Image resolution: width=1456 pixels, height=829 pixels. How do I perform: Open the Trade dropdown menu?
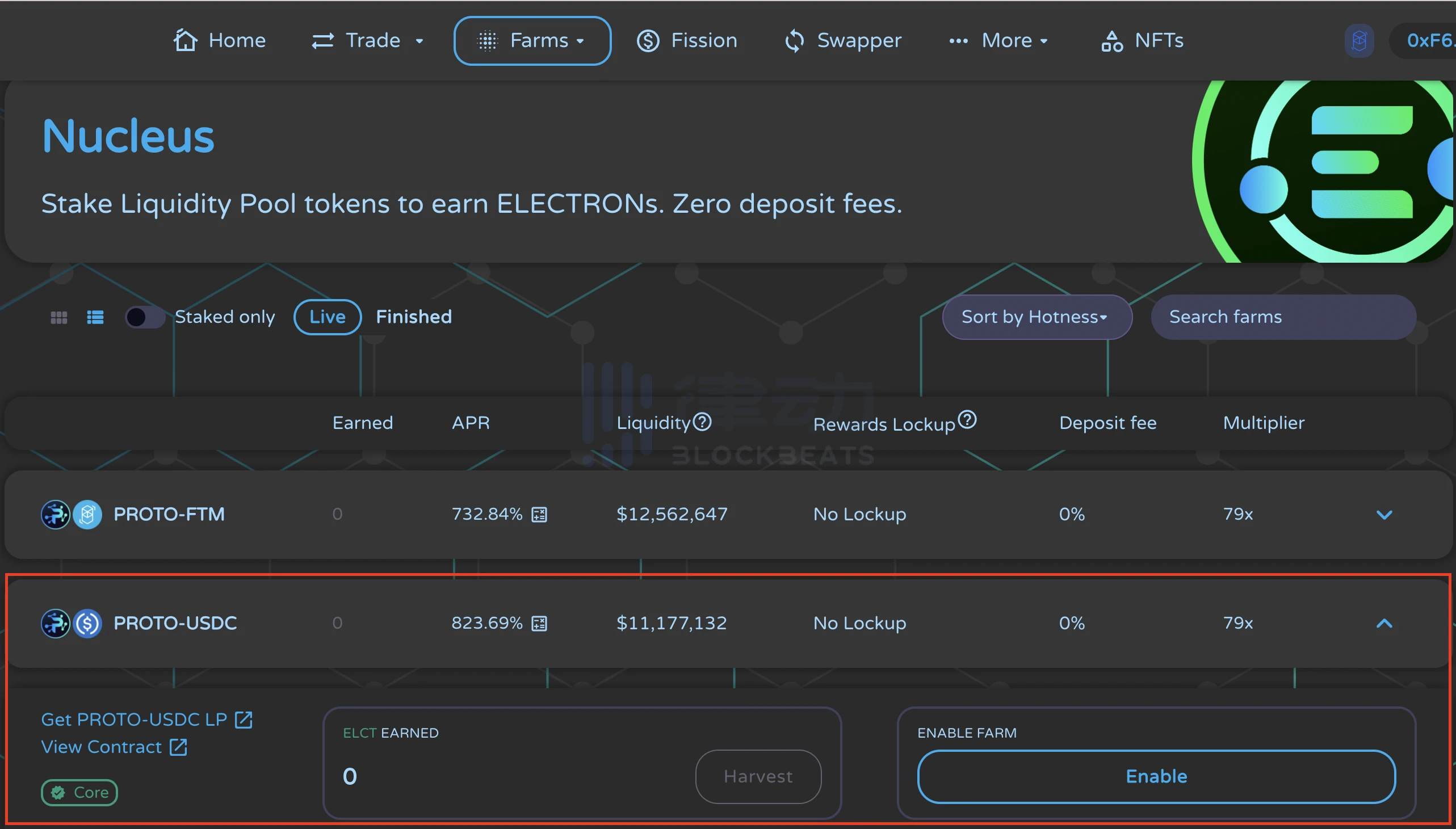[367, 40]
